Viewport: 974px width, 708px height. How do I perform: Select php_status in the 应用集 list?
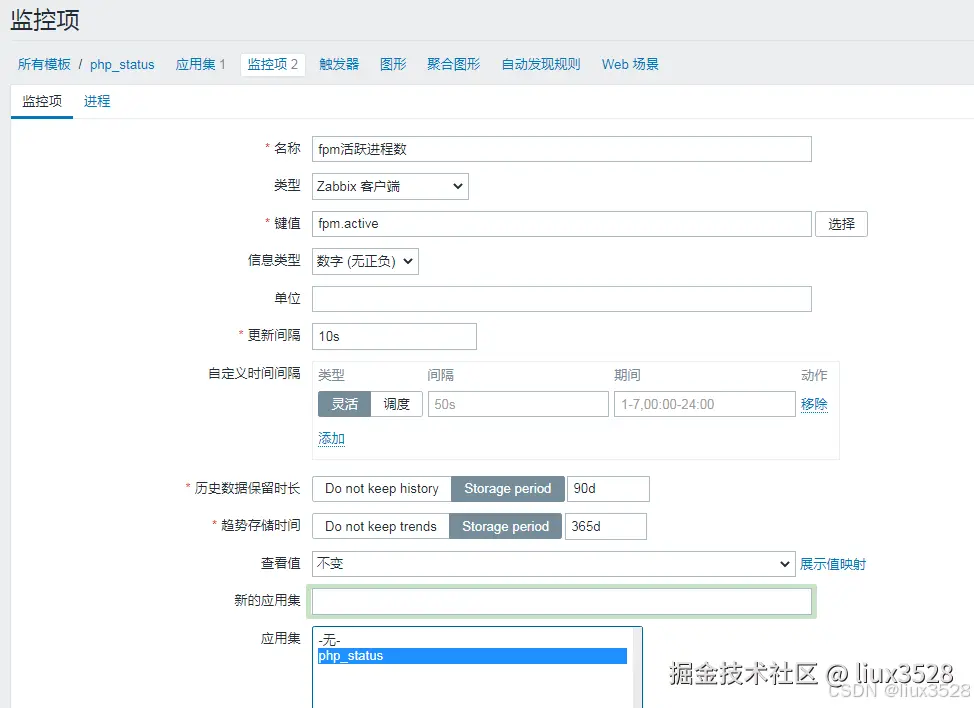(472, 656)
